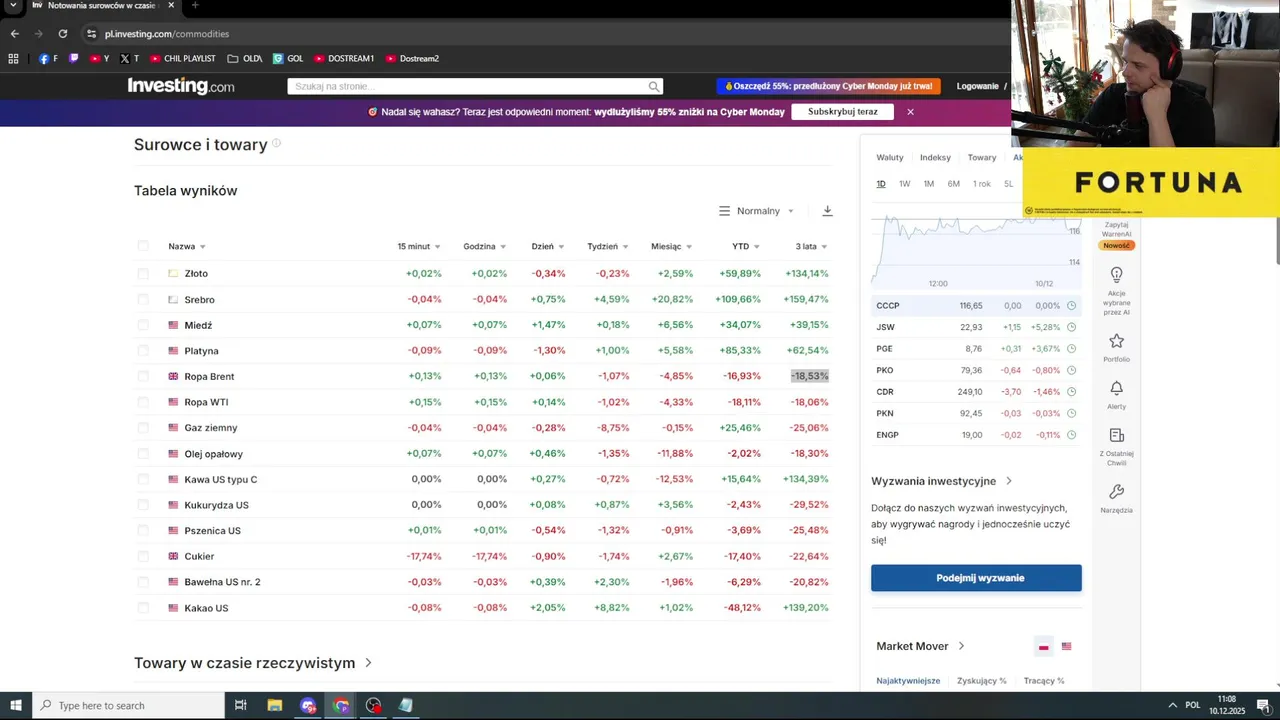1280x720 pixels.
Task: Sort by the YTD column
Action: [x=746, y=246]
